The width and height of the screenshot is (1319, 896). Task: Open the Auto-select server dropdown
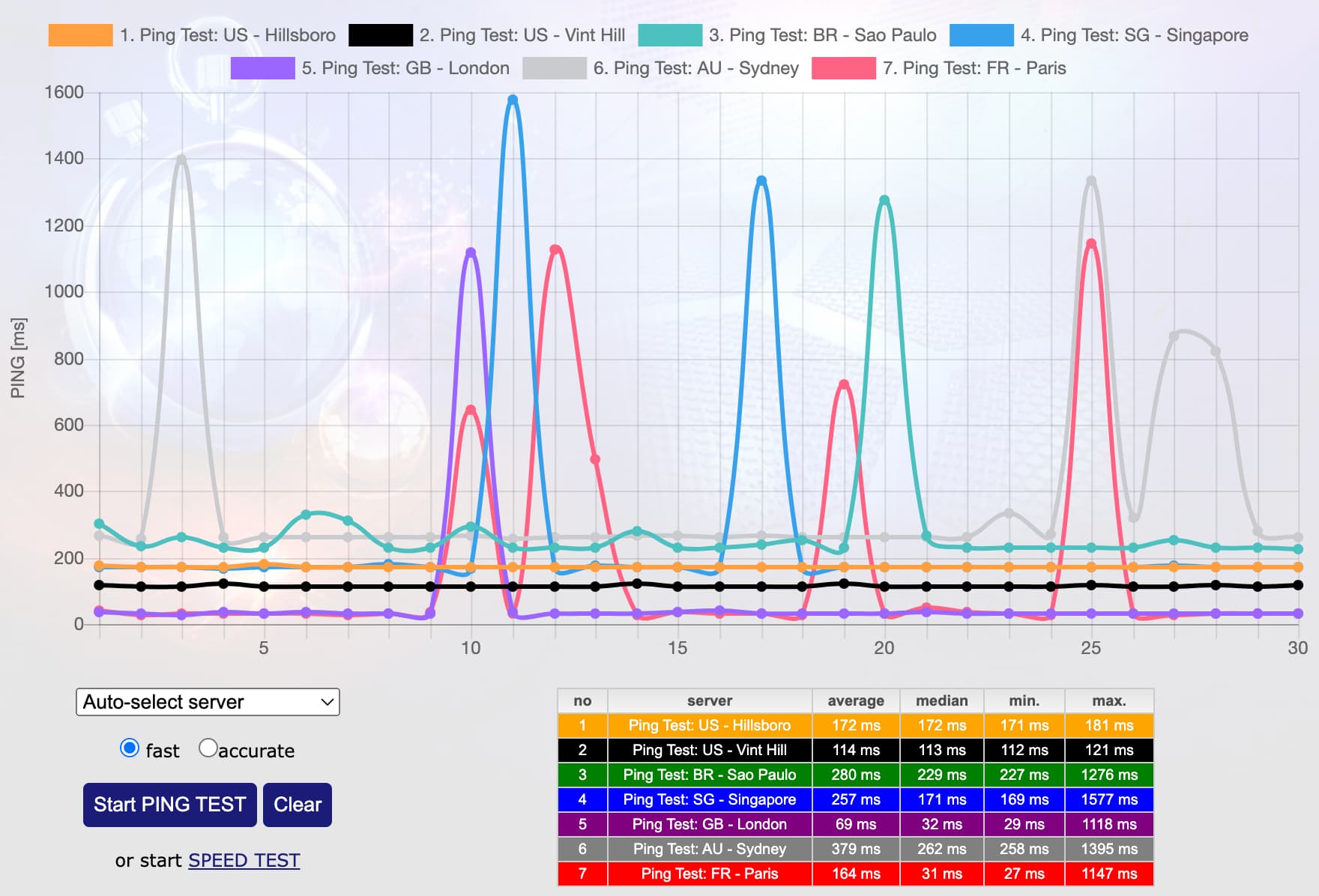(207, 702)
